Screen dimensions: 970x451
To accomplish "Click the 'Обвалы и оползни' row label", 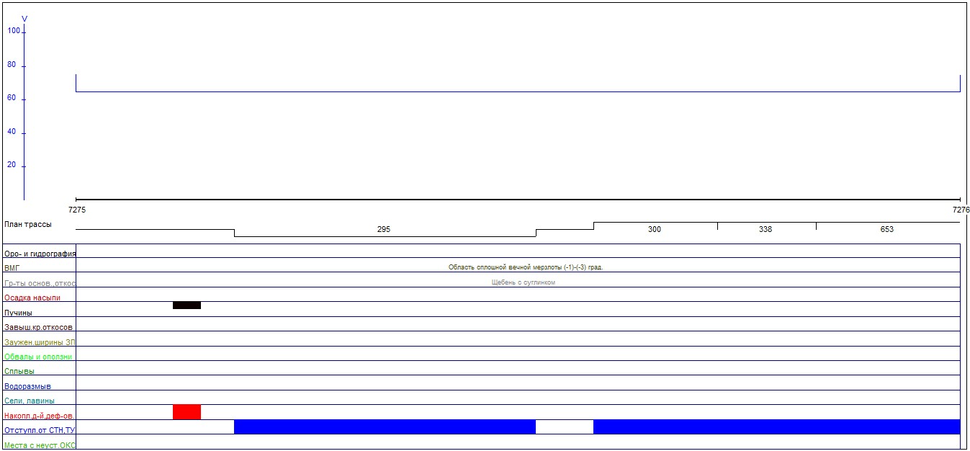I will (x=38, y=357).
